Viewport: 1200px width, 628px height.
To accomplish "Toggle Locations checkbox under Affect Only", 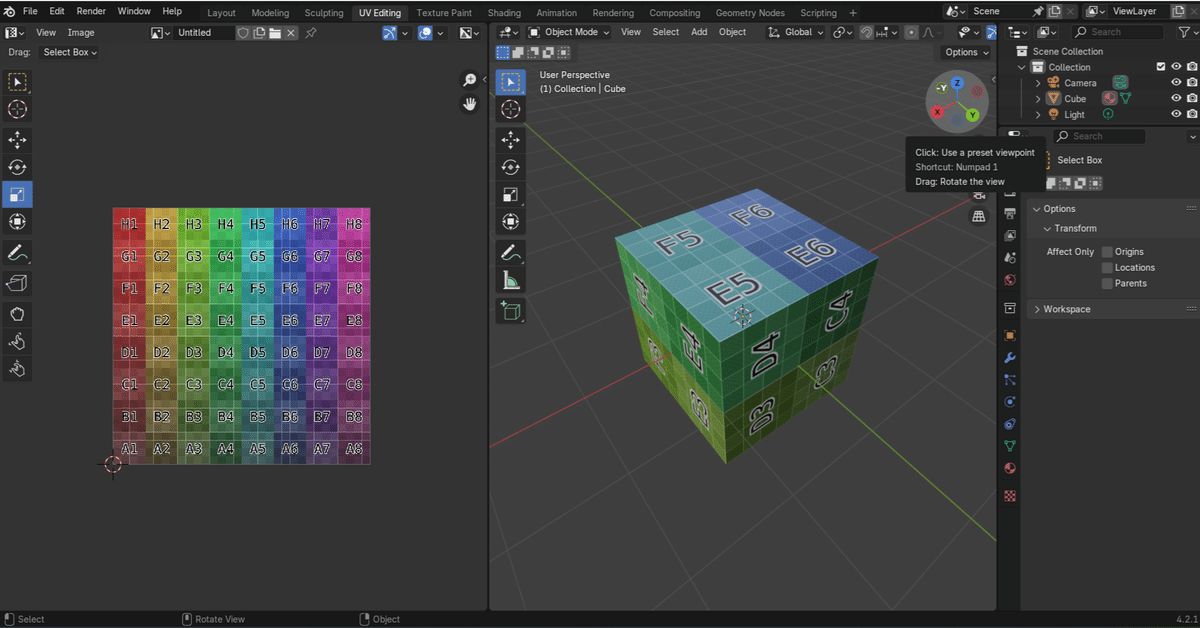I will pos(1107,268).
